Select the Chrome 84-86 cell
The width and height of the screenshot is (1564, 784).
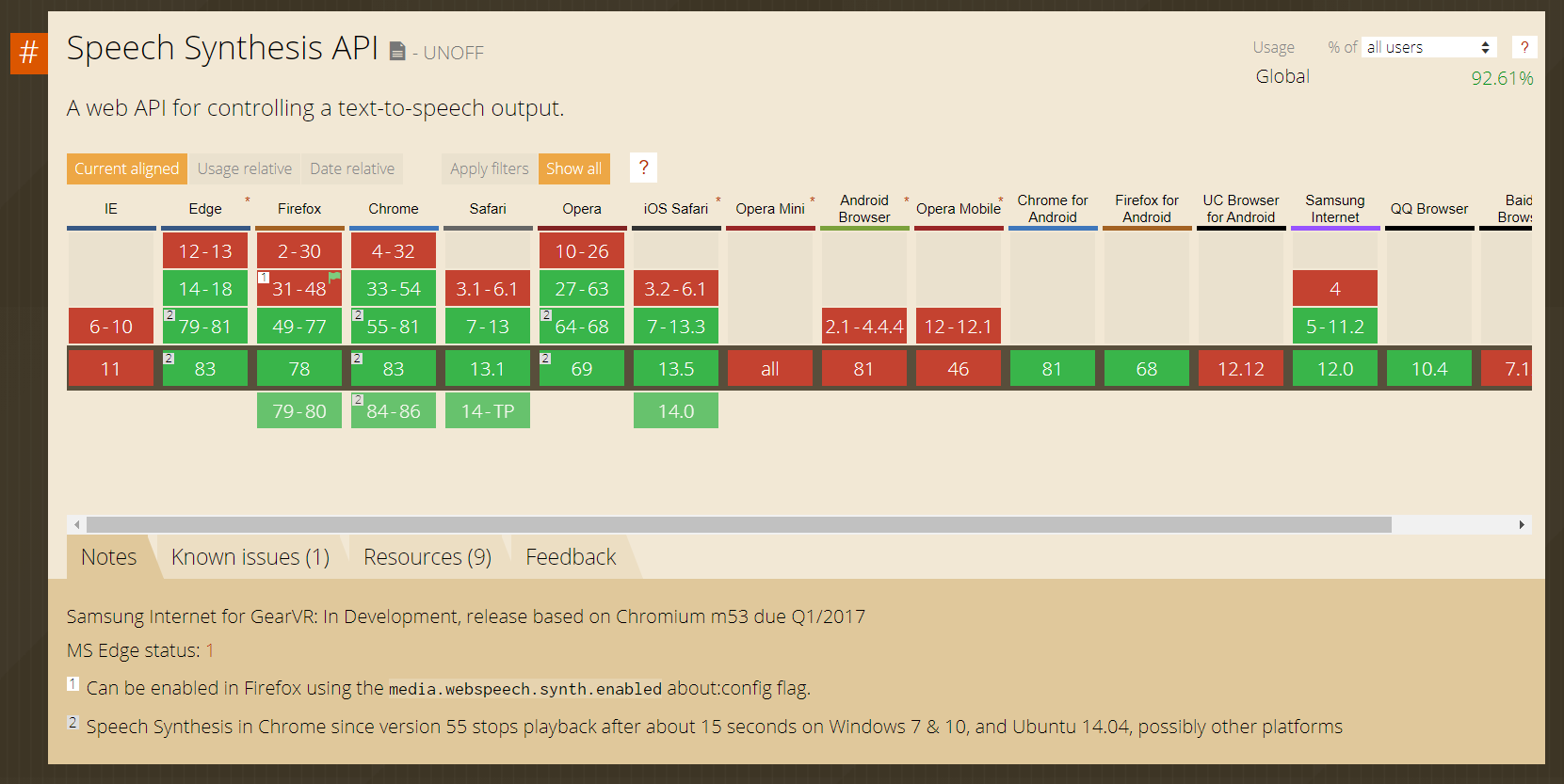coord(394,410)
